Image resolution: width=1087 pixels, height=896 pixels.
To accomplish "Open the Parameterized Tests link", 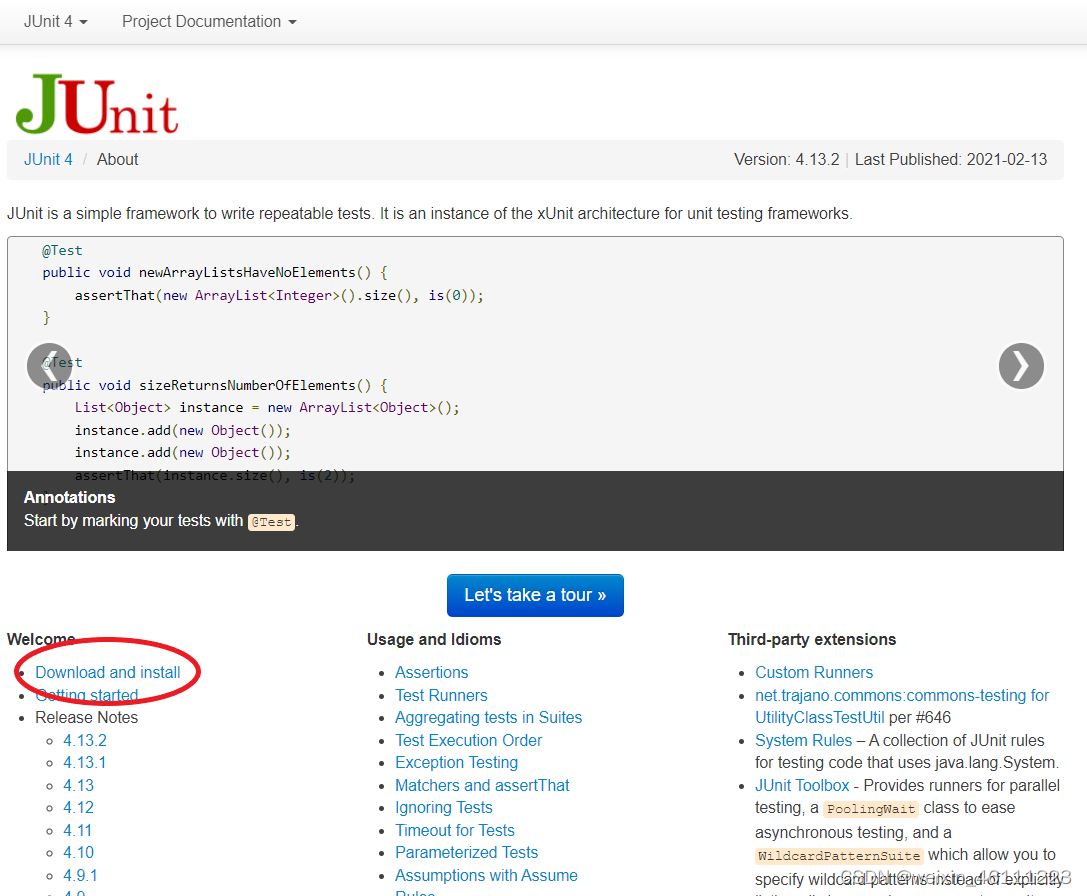I will [x=467, y=852].
